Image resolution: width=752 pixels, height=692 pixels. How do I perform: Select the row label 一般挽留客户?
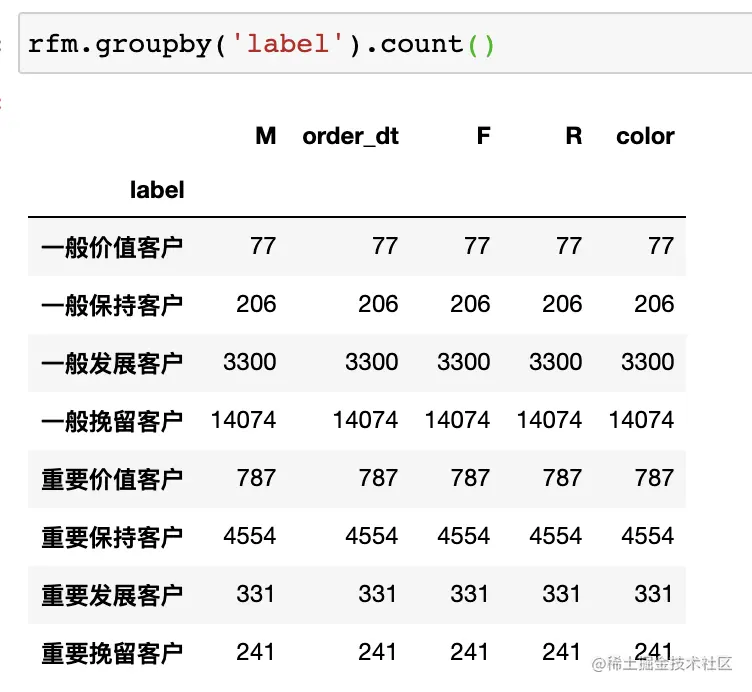(112, 421)
